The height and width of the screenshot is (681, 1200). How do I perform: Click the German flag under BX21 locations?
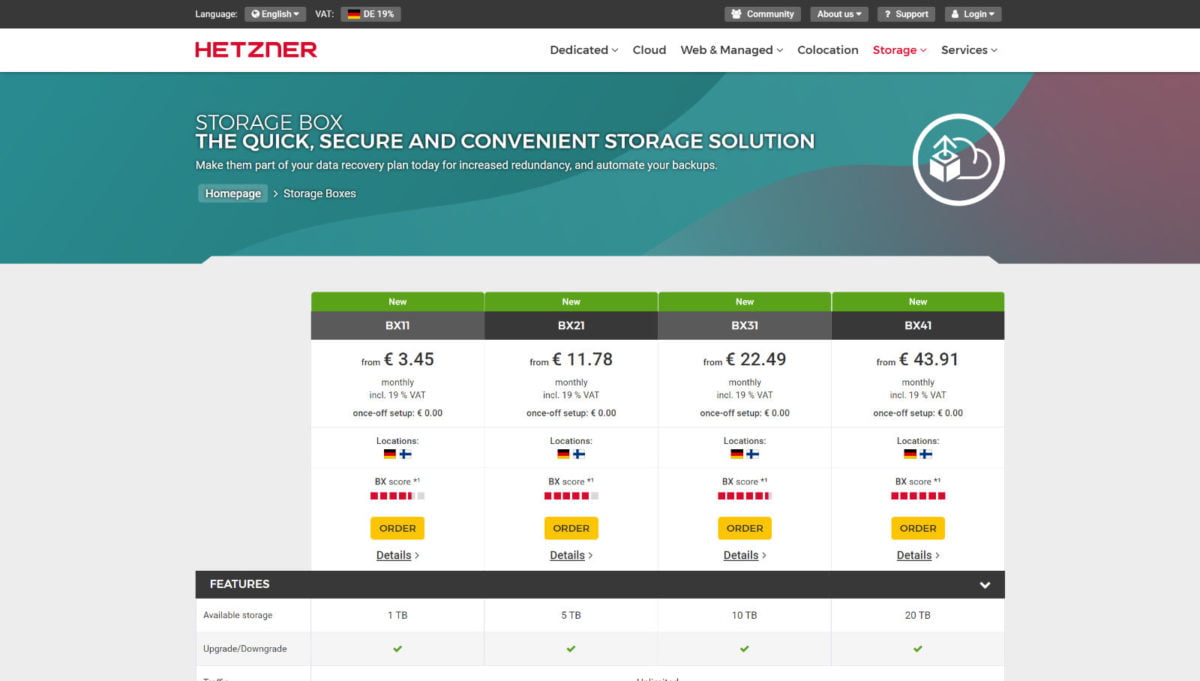pyautogui.click(x=563, y=454)
